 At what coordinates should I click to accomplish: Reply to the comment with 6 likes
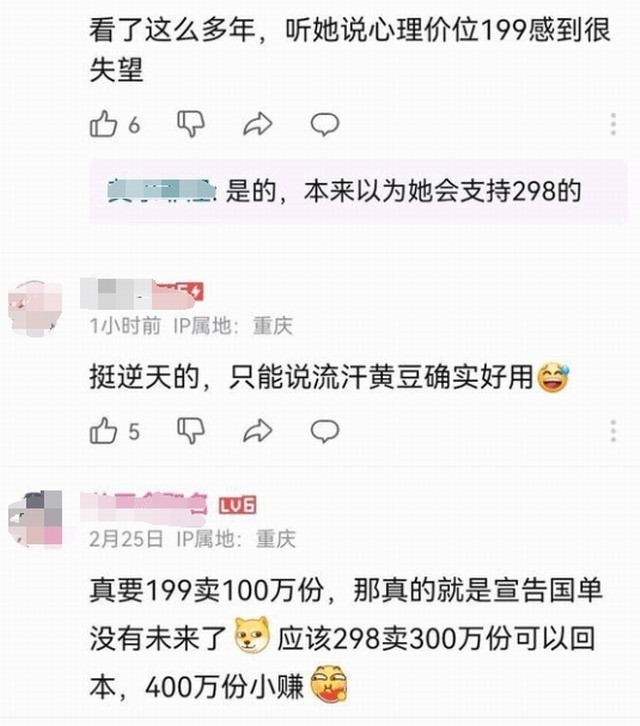(x=324, y=124)
